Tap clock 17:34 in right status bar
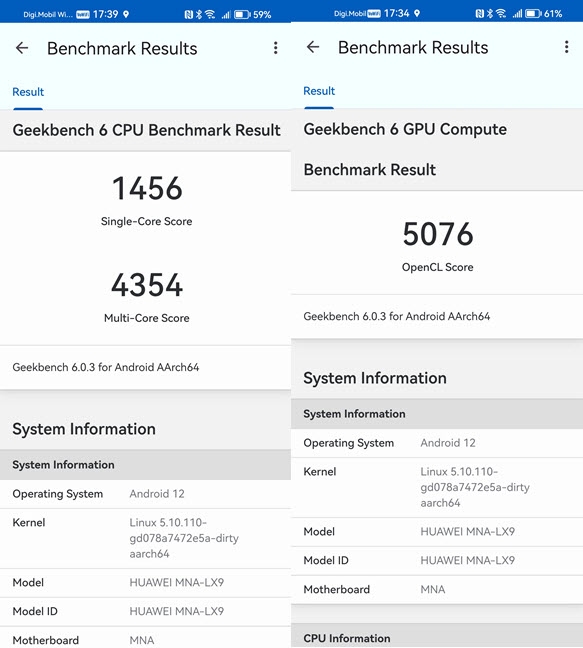This screenshot has width=583, height=648. (x=397, y=13)
